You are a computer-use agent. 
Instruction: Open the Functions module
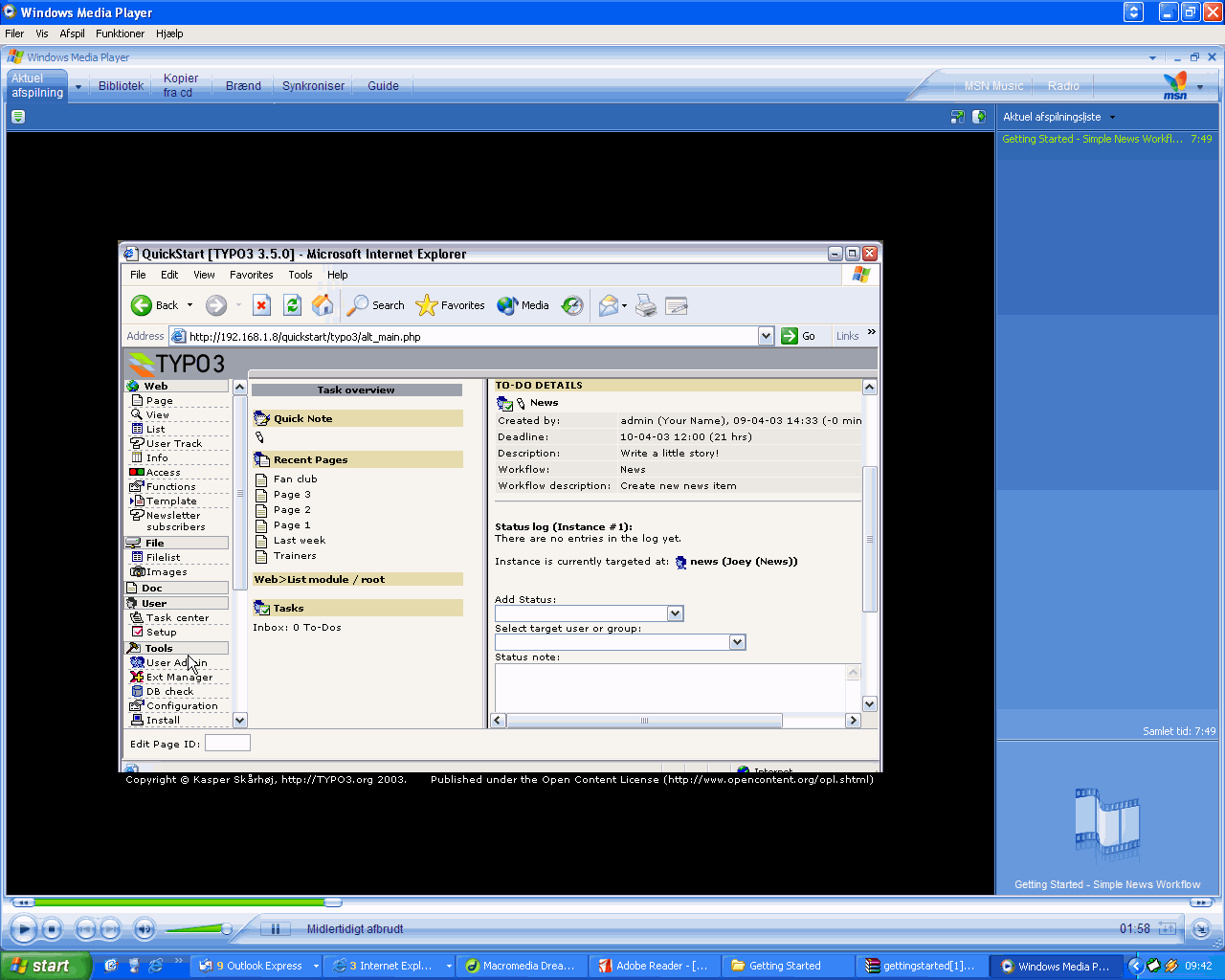(x=170, y=487)
